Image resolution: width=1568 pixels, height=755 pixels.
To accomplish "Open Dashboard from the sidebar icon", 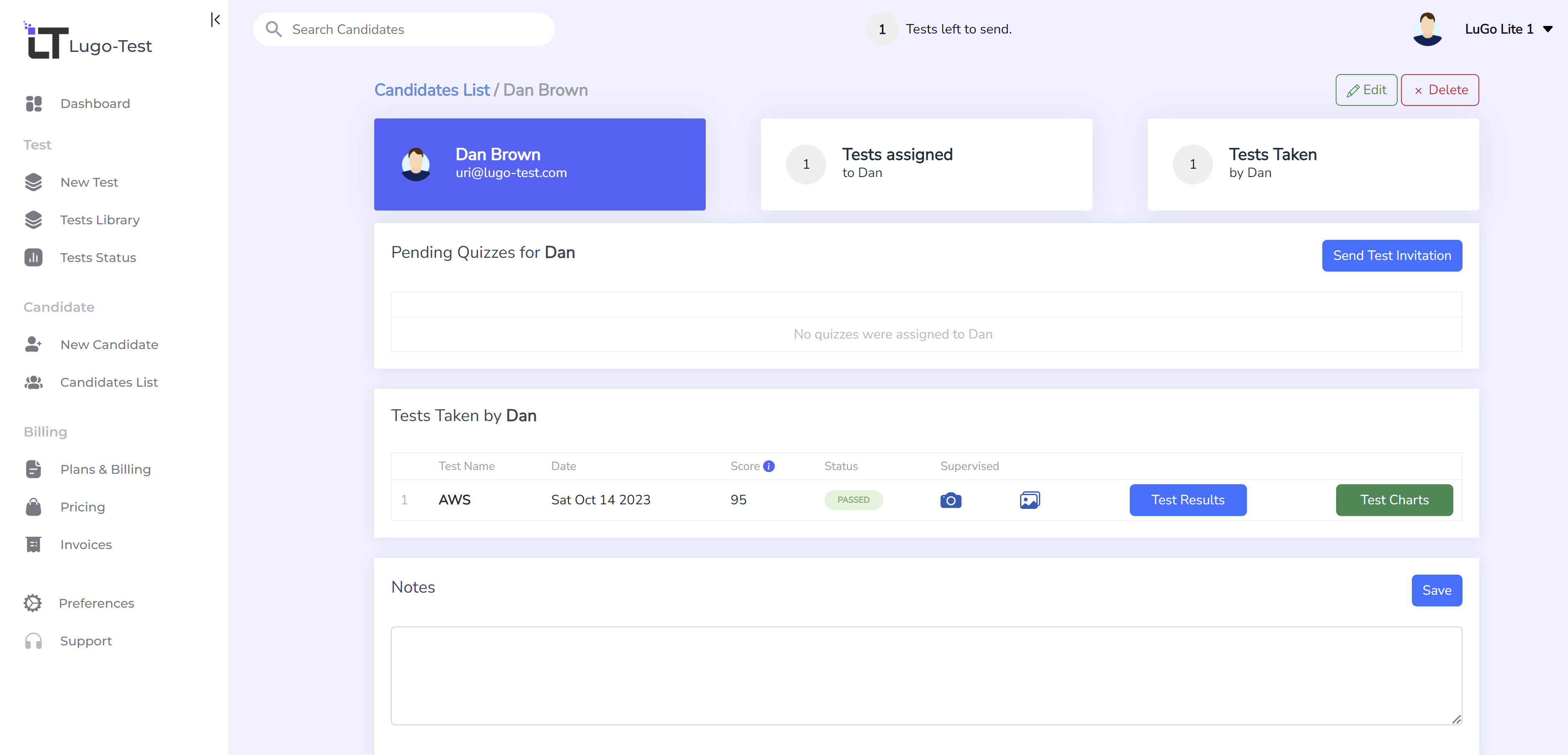I will coord(33,103).
